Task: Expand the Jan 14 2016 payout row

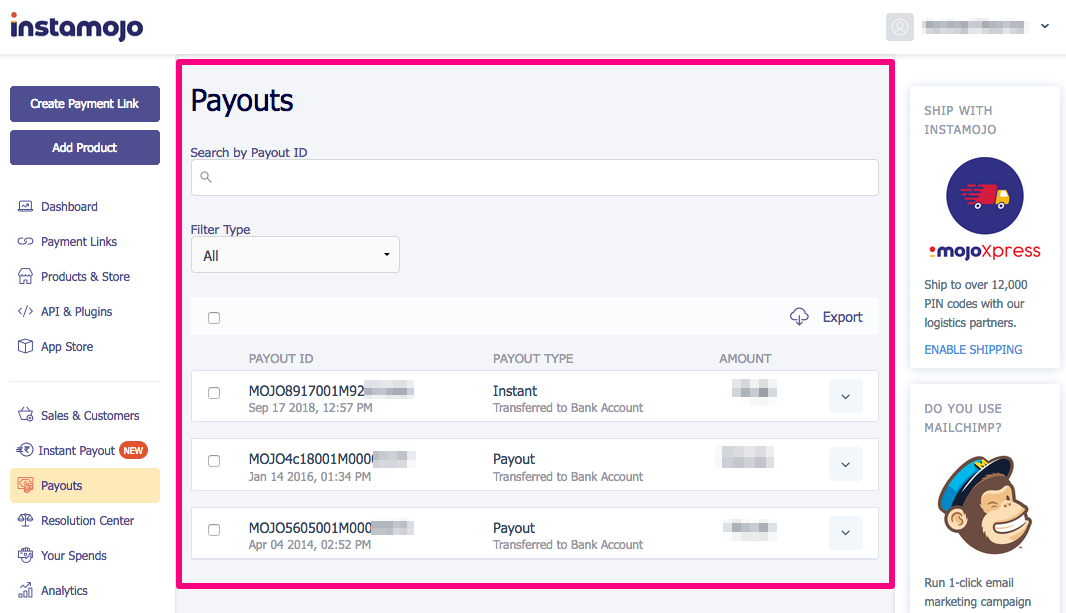Action: pos(846,464)
